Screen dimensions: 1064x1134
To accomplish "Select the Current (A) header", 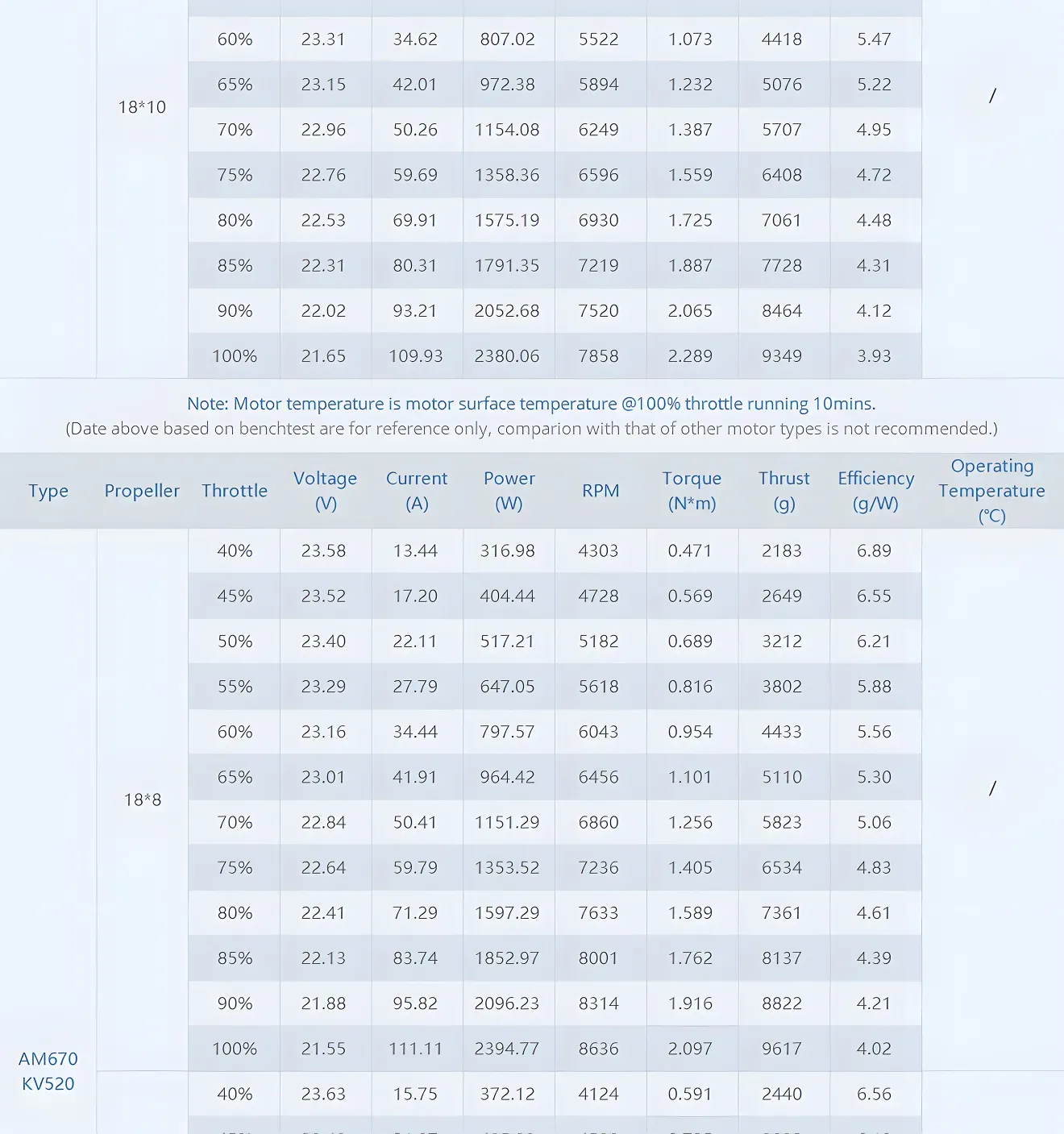I will pyautogui.click(x=417, y=491).
